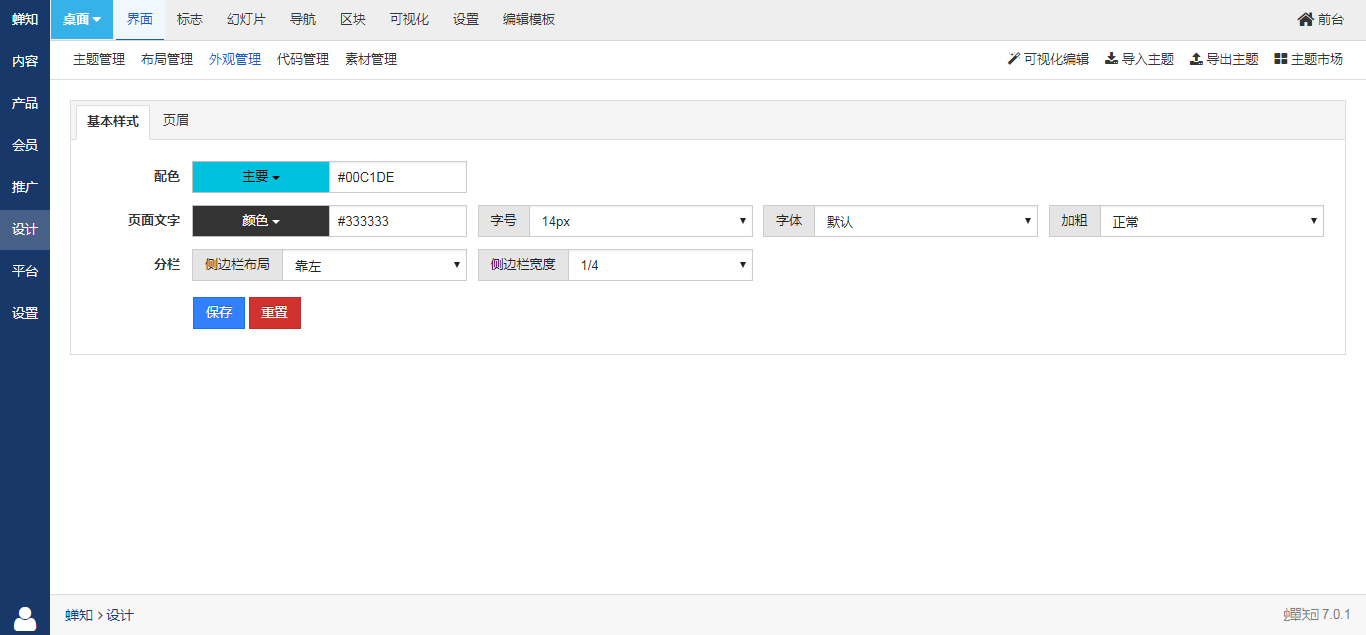The width and height of the screenshot is (1366, 635).
Task: Go to 布局管理
Action: point(167,59)
